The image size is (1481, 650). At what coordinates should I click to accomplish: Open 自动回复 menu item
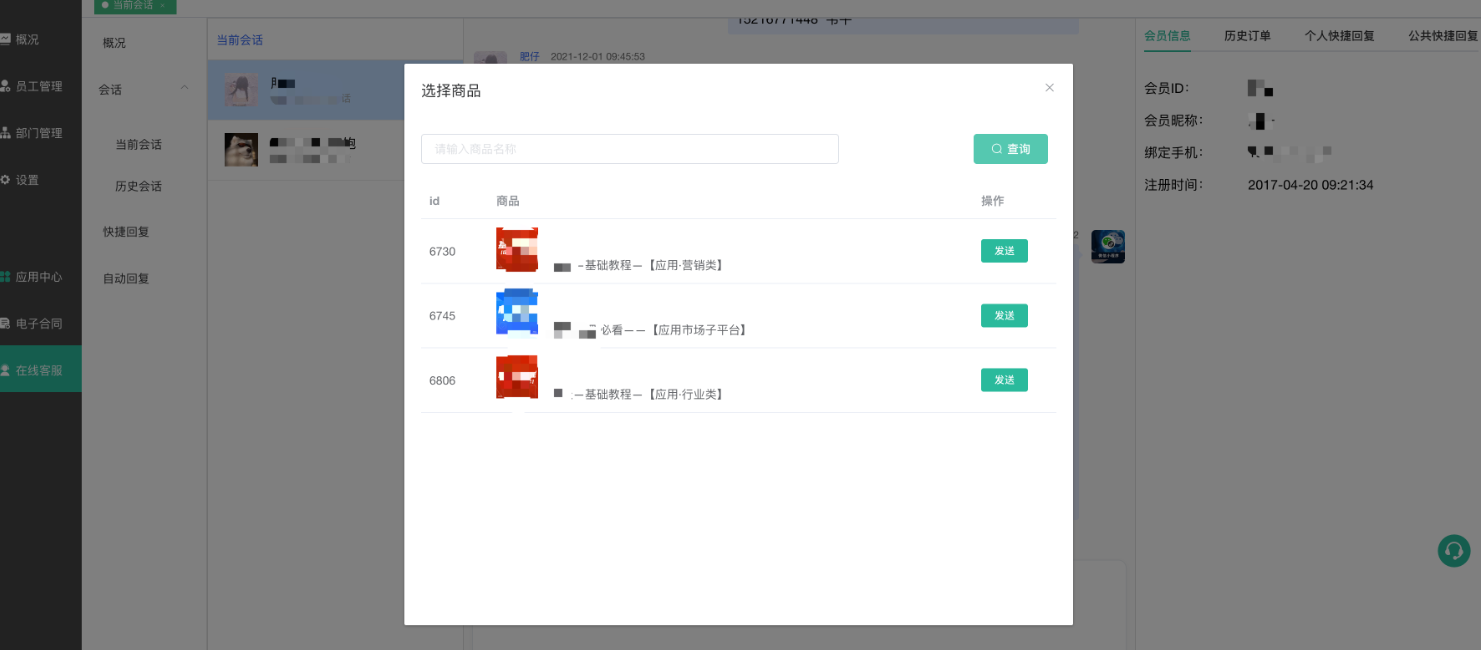coord(126,279)
